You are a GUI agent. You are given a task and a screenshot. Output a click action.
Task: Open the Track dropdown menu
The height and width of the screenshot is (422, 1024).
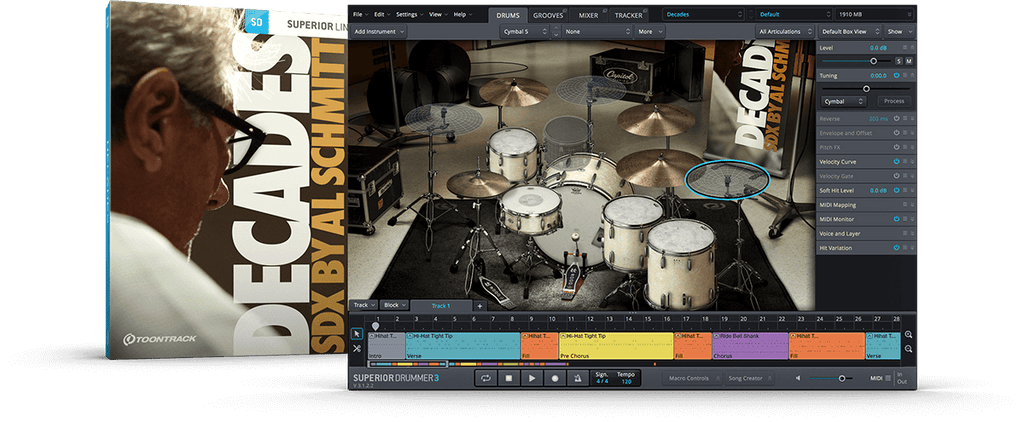[x=364, y=305]
